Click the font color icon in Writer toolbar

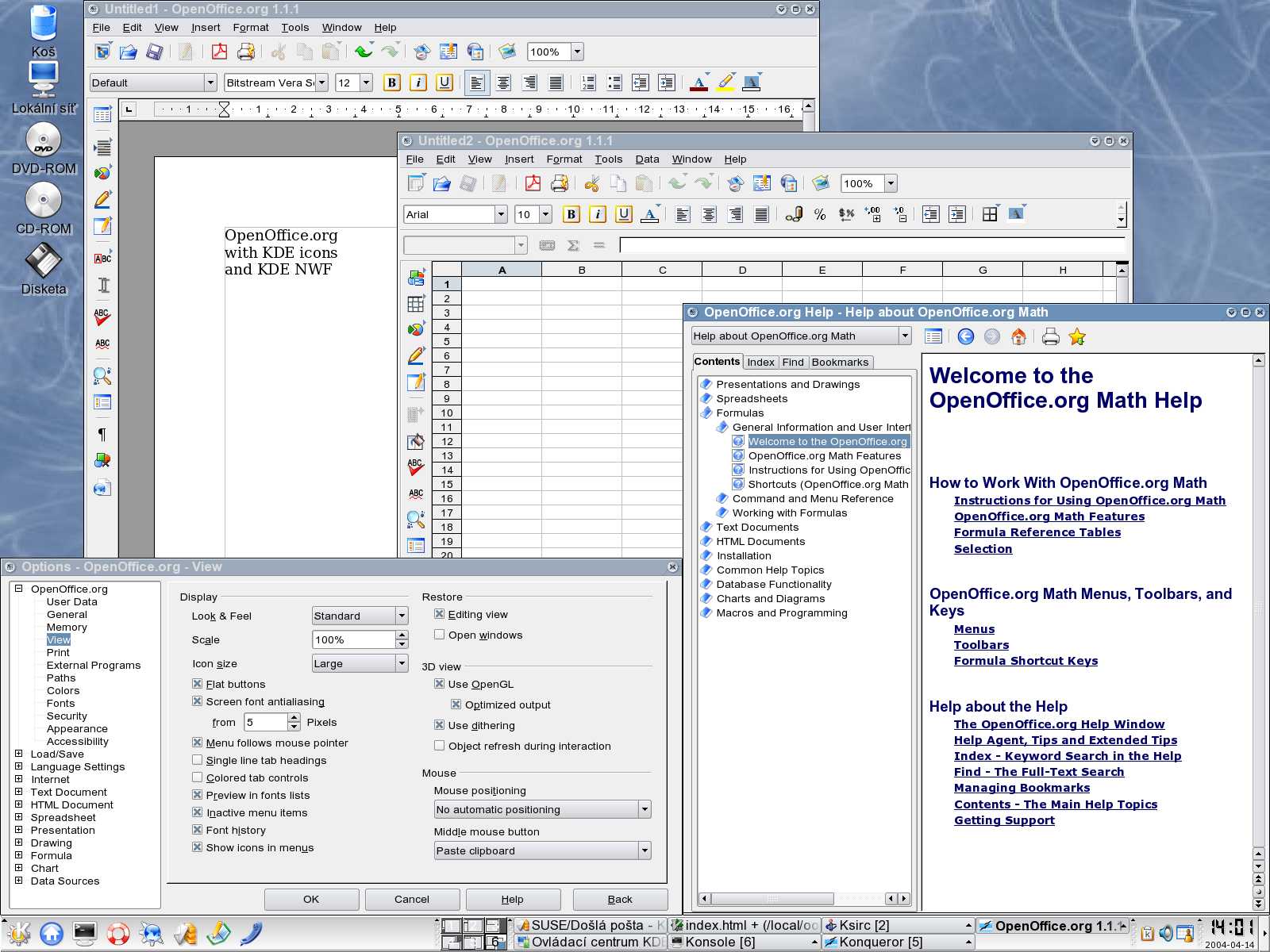pyautogui.click(x=699, y=83)
